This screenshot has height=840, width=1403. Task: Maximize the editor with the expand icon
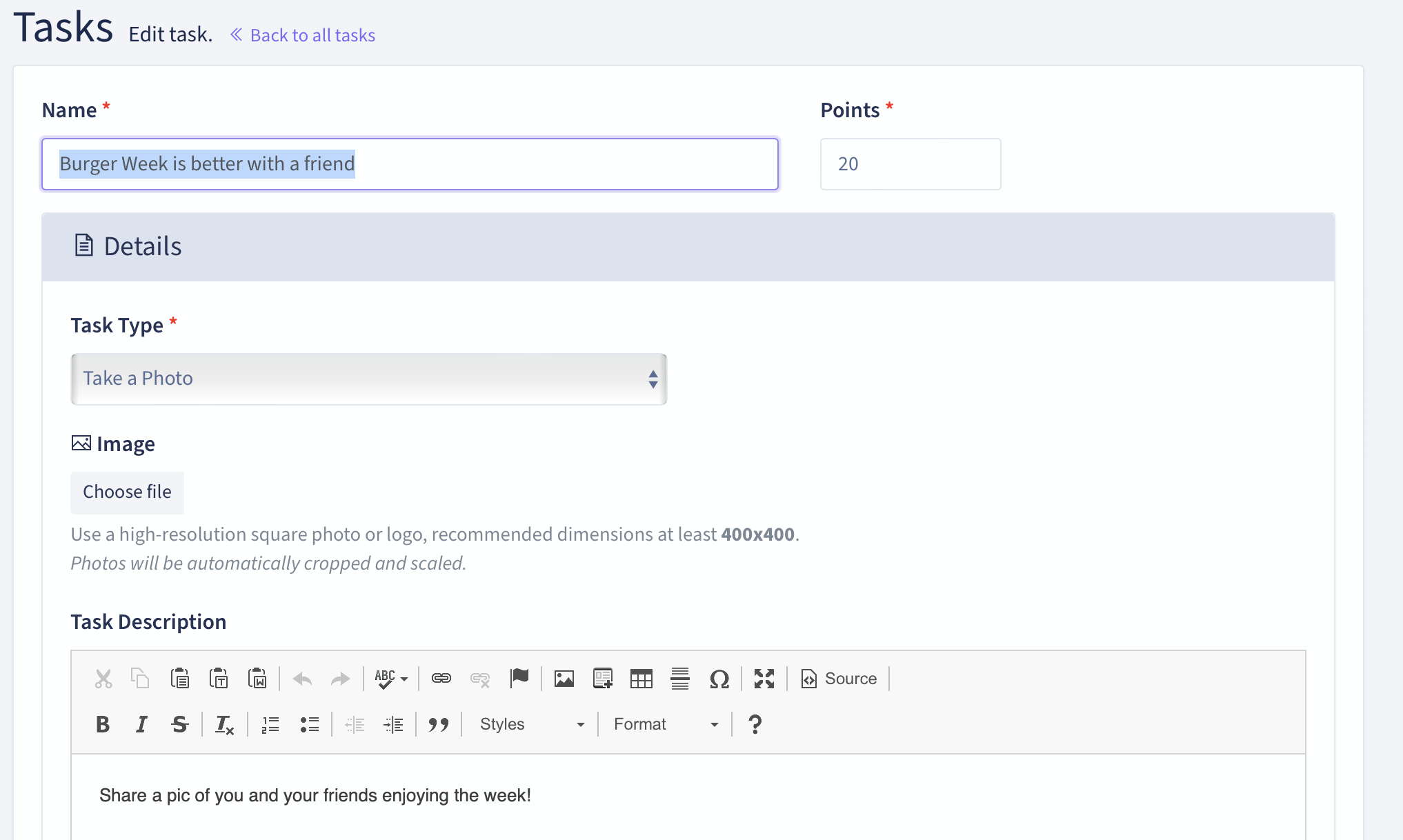764,679
